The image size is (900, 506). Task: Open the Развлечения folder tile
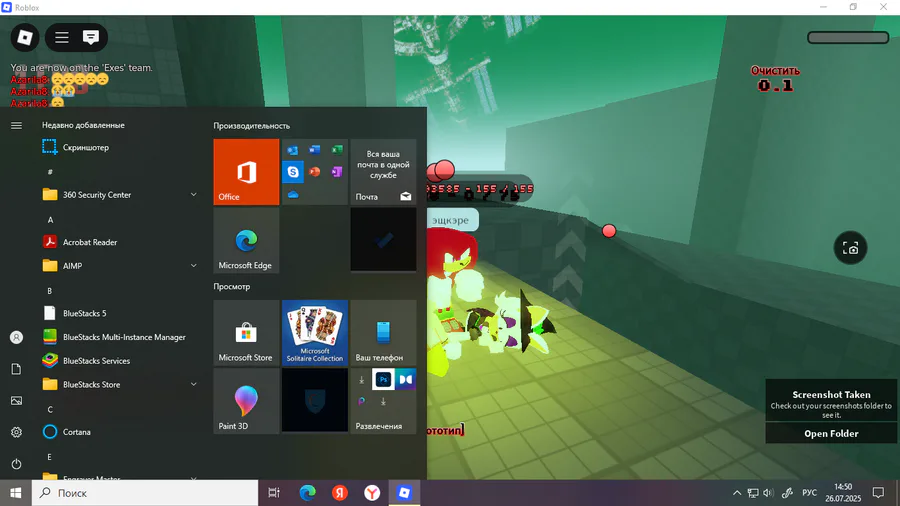383,400
